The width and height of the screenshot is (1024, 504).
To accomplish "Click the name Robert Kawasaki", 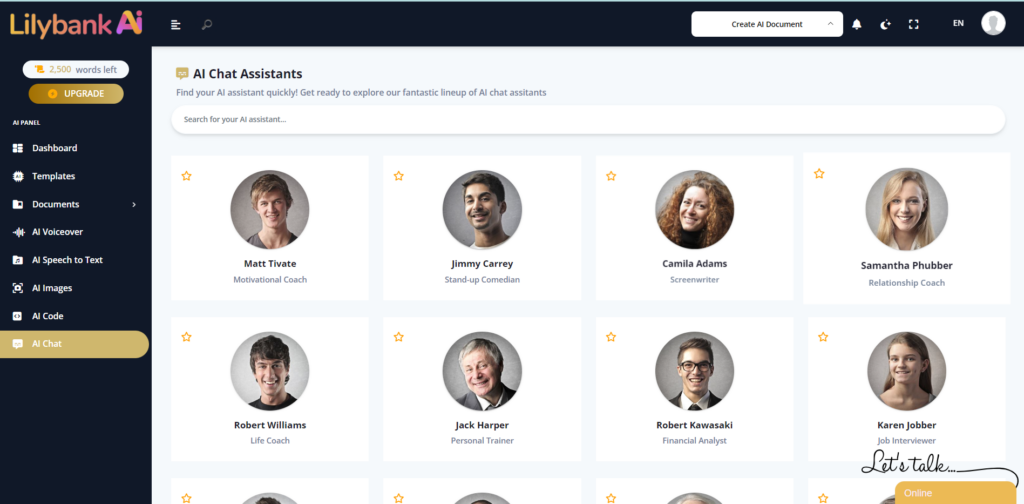I will pyautogui.click(x=694, y=425).
